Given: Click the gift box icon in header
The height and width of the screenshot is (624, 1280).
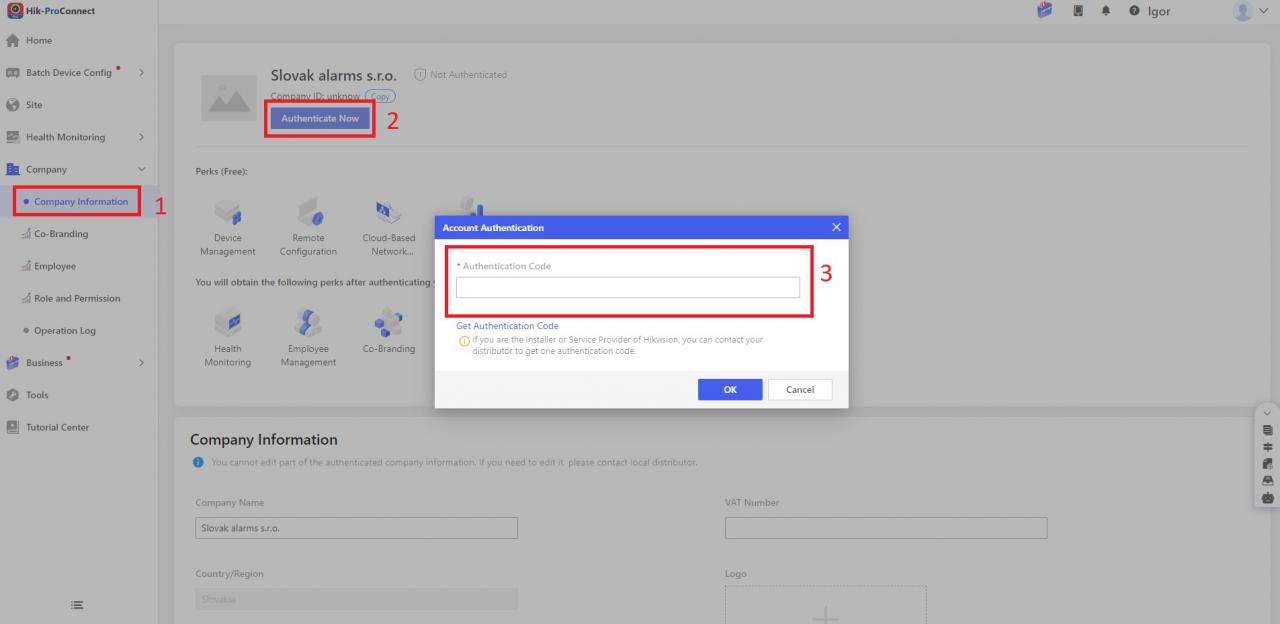Looking at the screenshot, I should (x=1045, y=11).
